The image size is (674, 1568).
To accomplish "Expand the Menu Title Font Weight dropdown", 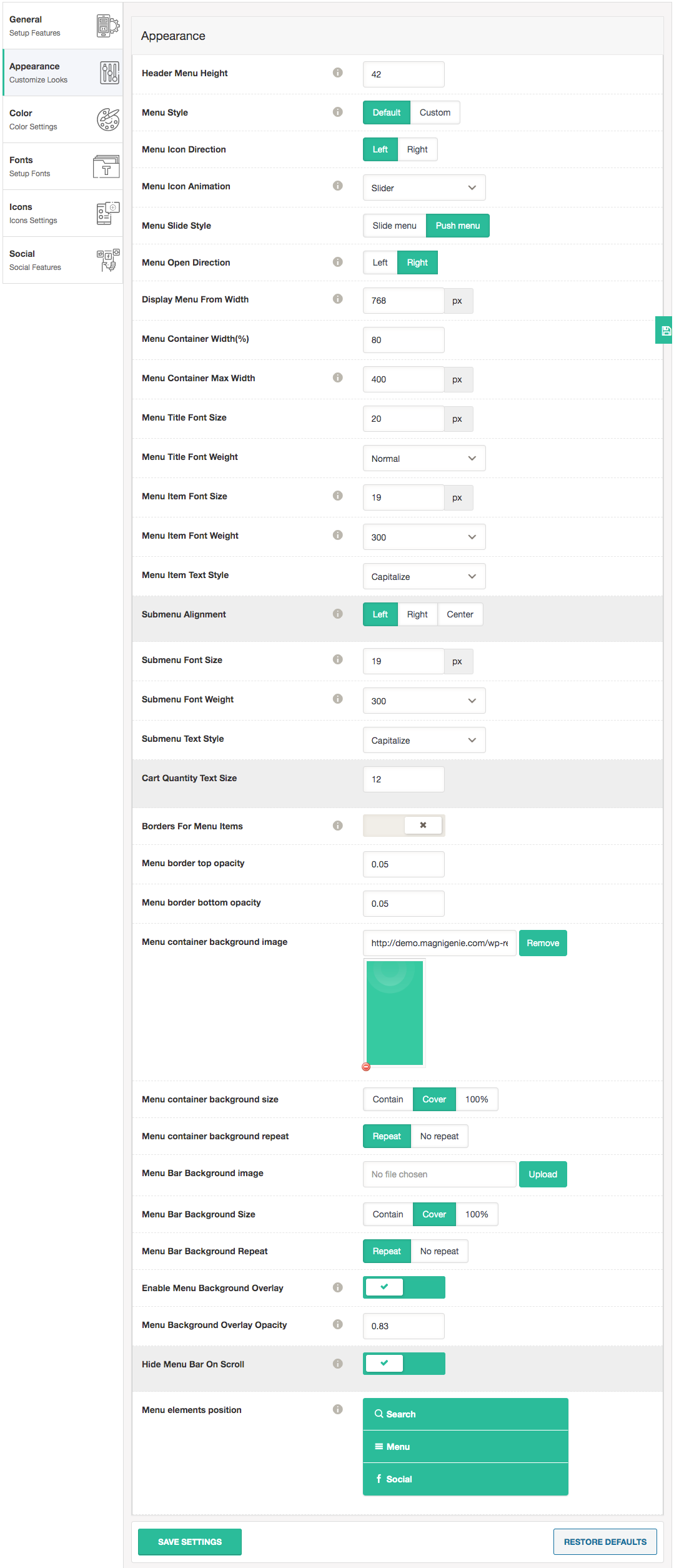I will [424, 458].
